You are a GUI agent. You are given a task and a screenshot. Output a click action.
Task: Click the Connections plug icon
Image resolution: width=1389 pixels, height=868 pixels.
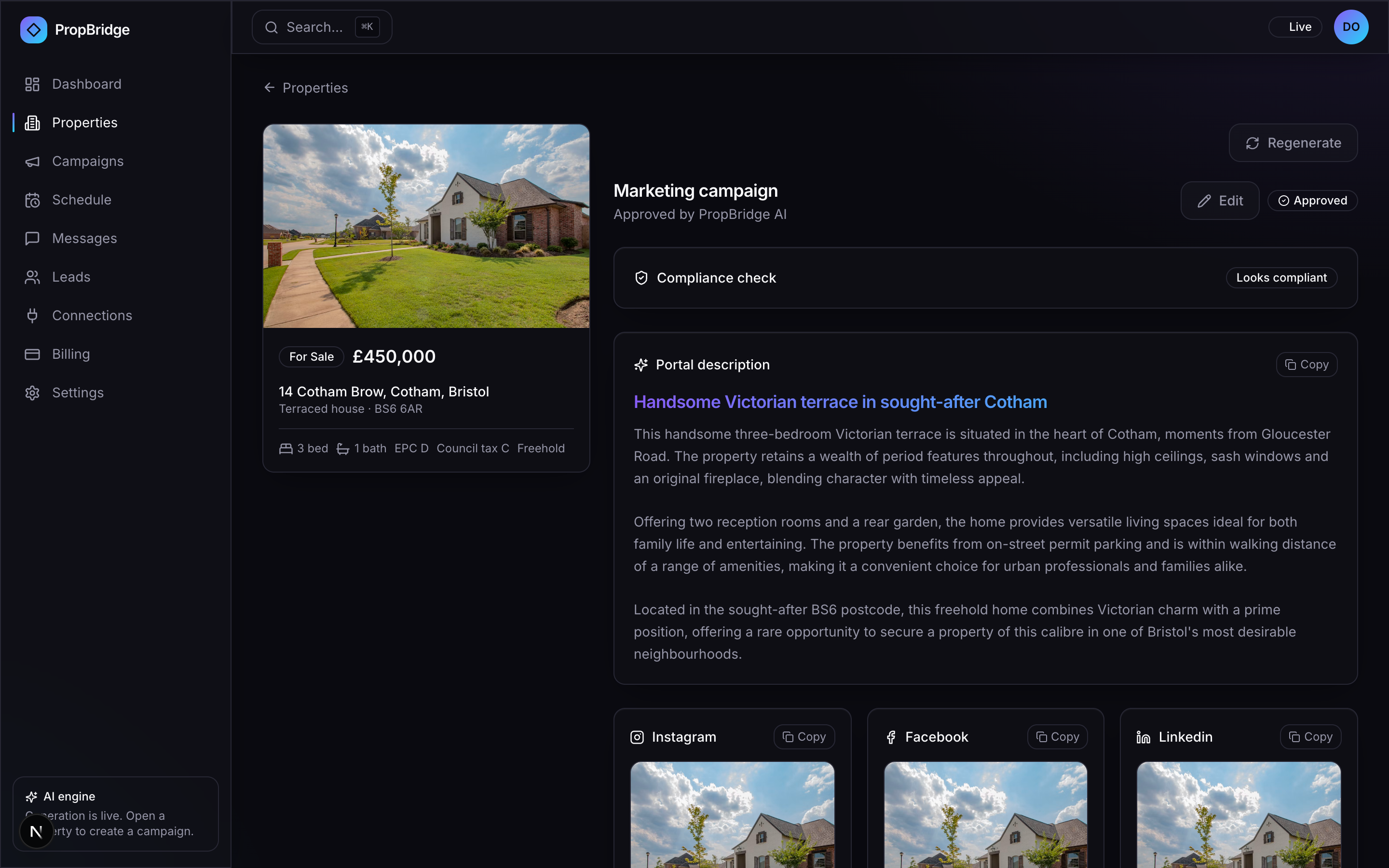click(32, 315)
